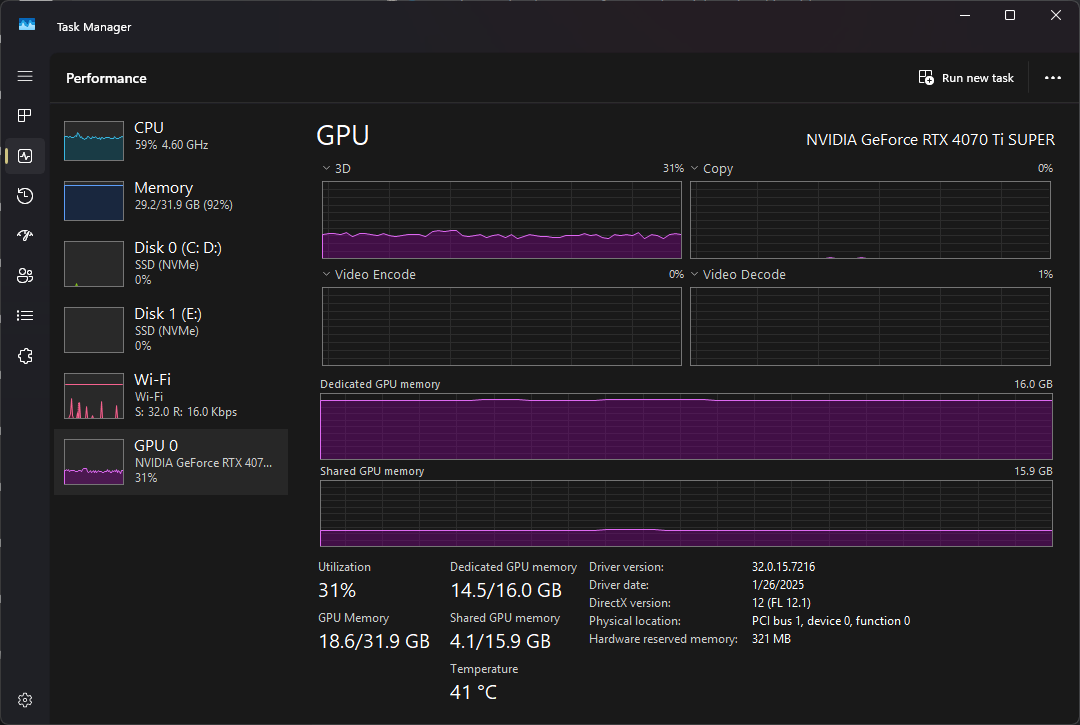Click the Dedicated GPU memory graph
Image resolution: width=1080 pixels, height=725 pixels.
[686, 426]
